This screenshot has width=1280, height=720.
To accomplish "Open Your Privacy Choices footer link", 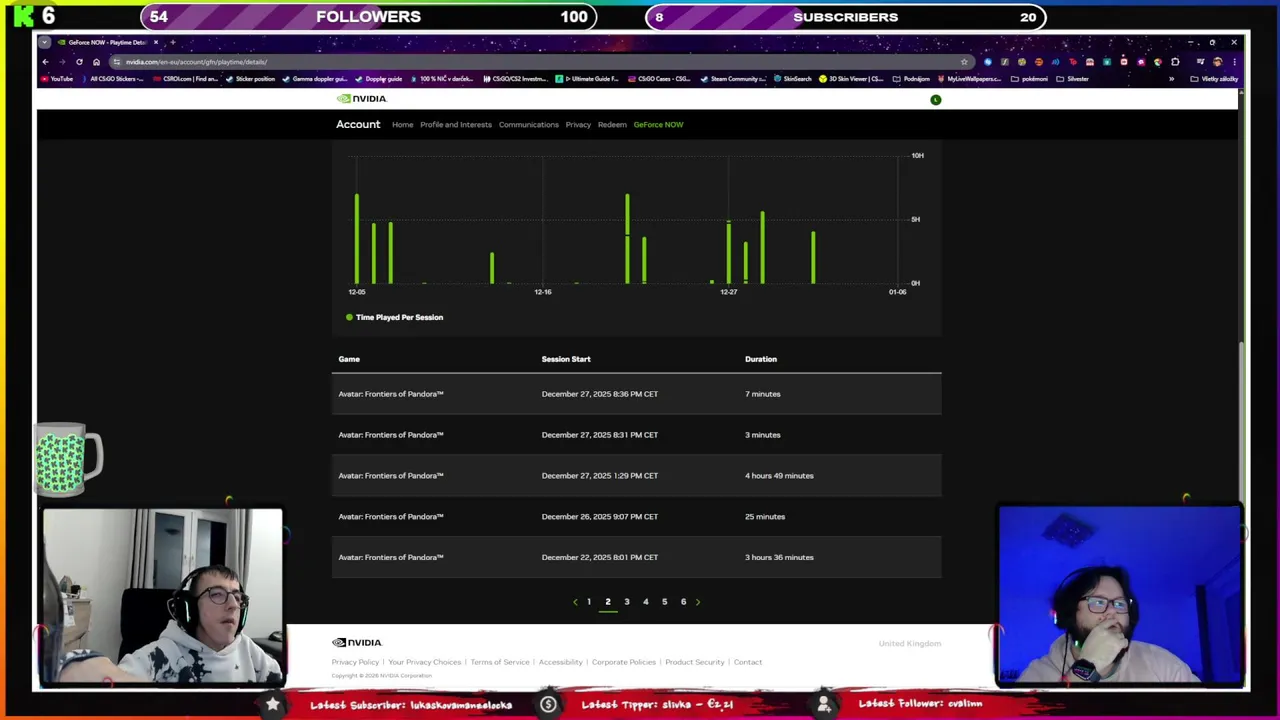I will [x=425, y=662].
